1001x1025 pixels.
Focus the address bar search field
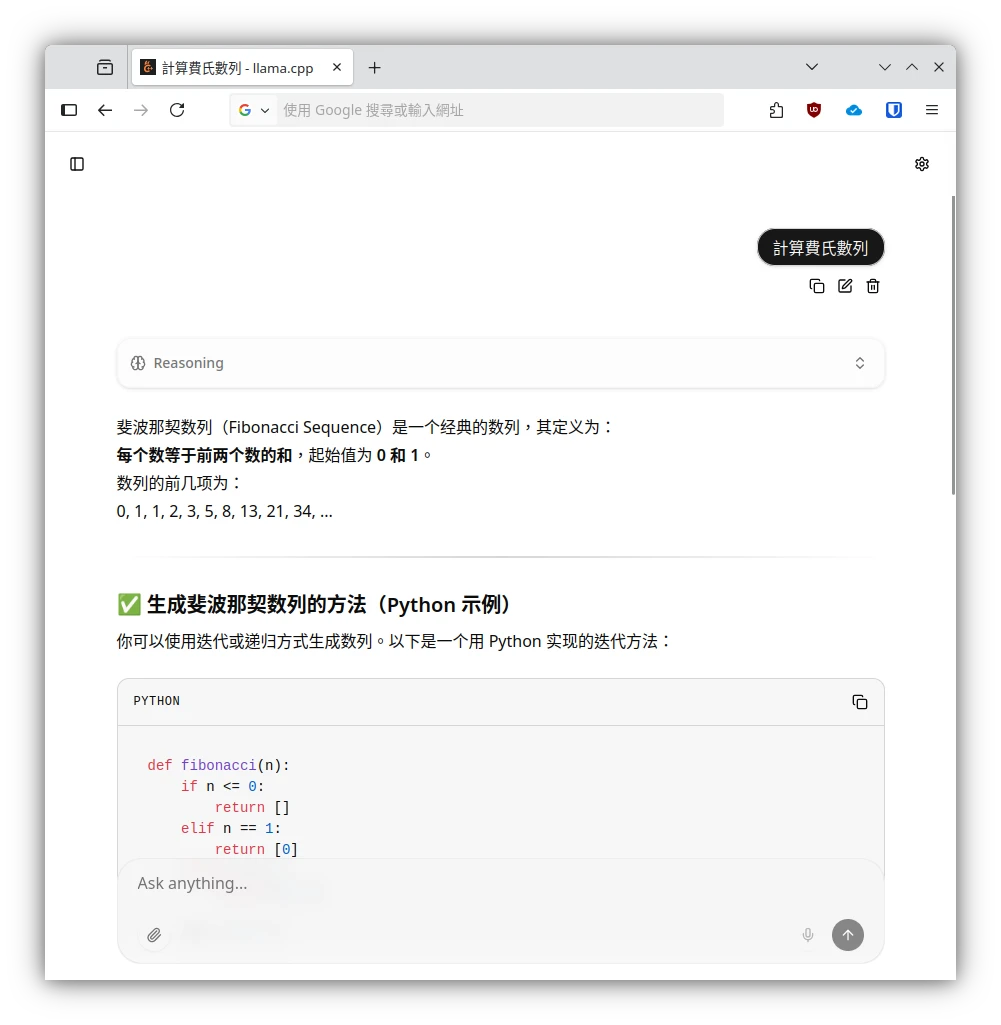click(500, 110)
